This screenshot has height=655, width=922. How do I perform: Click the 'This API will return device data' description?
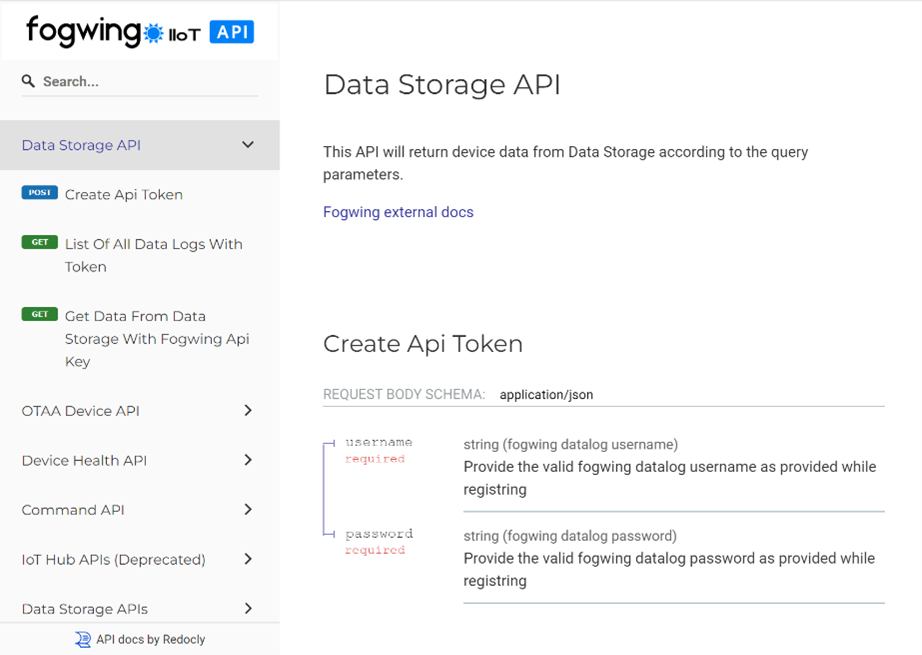click(566, 163)
